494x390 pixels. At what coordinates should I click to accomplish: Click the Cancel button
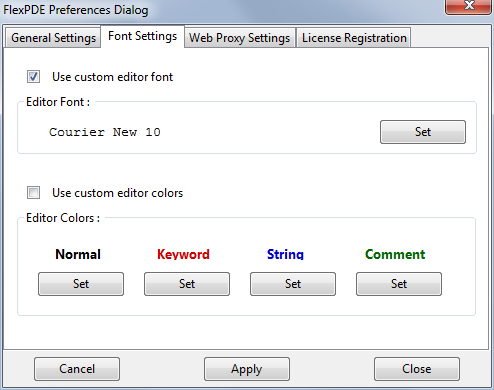point(77,369)
